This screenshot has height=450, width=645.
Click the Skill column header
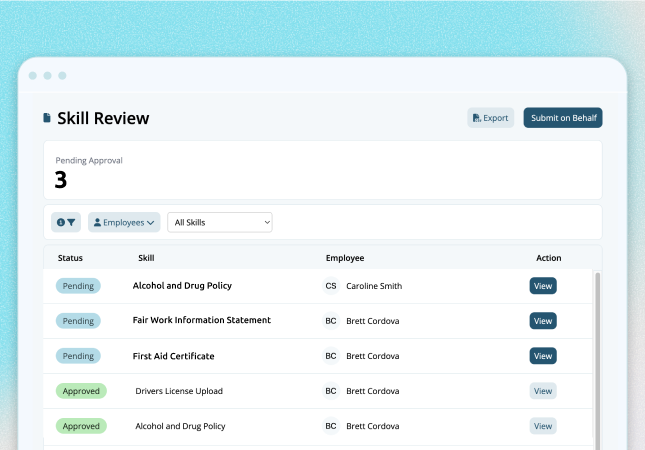pyautogui.click(x=146, y=258)
